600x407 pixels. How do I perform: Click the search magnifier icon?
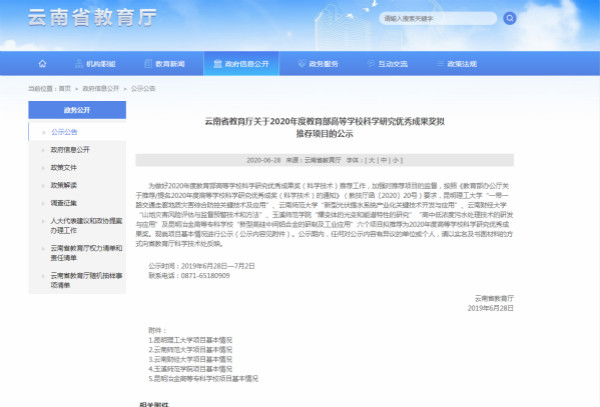509,18
